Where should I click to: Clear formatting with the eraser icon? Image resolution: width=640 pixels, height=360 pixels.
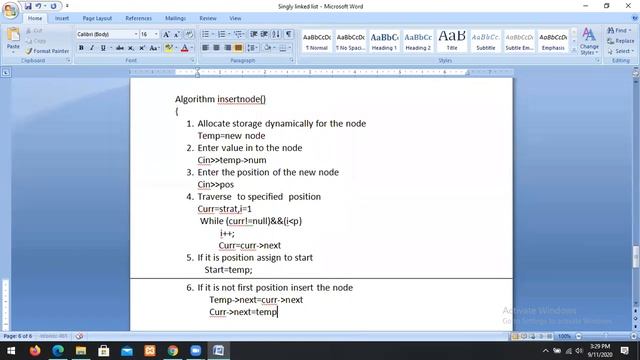coord(189,34)
